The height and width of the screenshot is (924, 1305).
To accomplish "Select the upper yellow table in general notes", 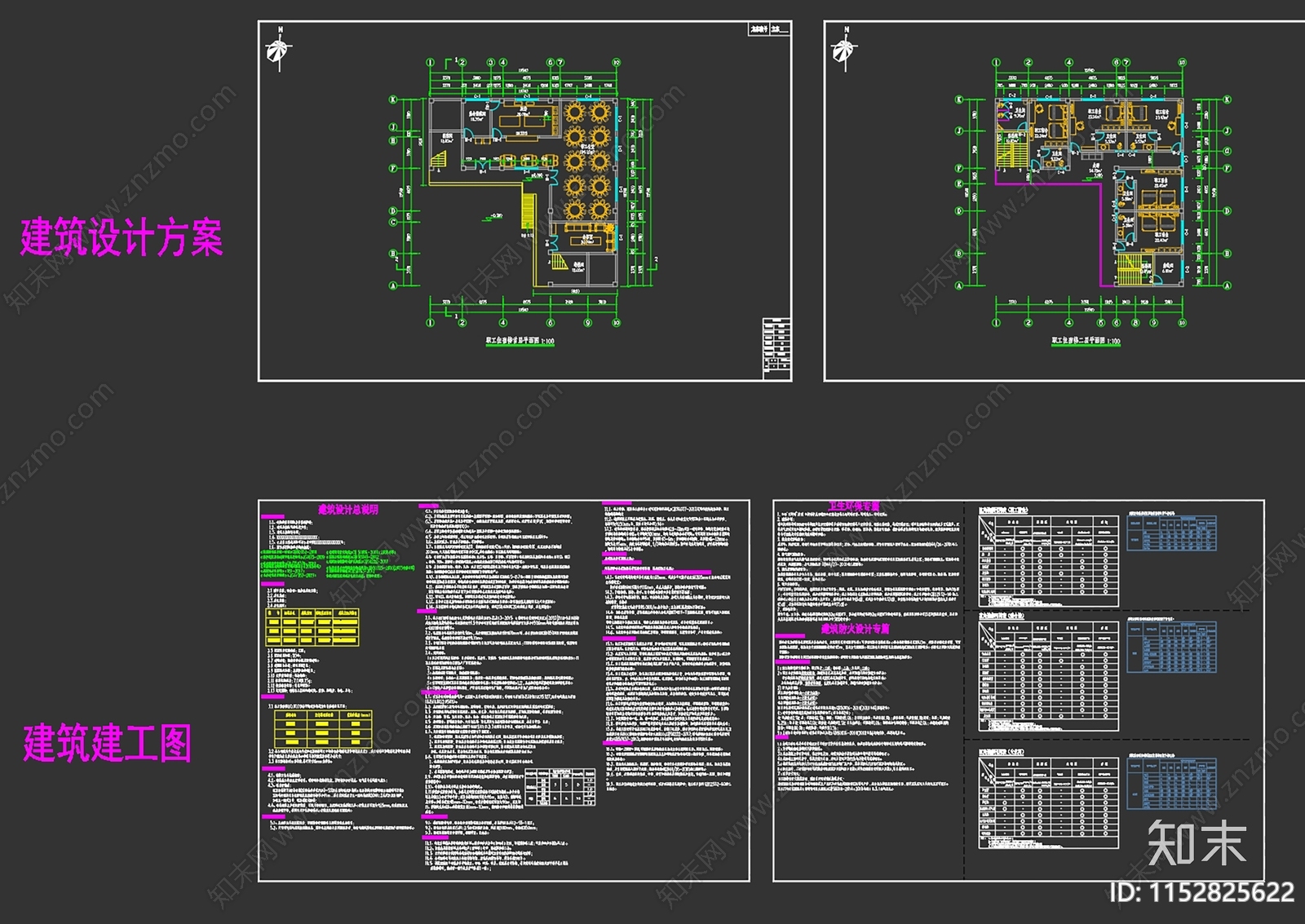I will point(312,626).
